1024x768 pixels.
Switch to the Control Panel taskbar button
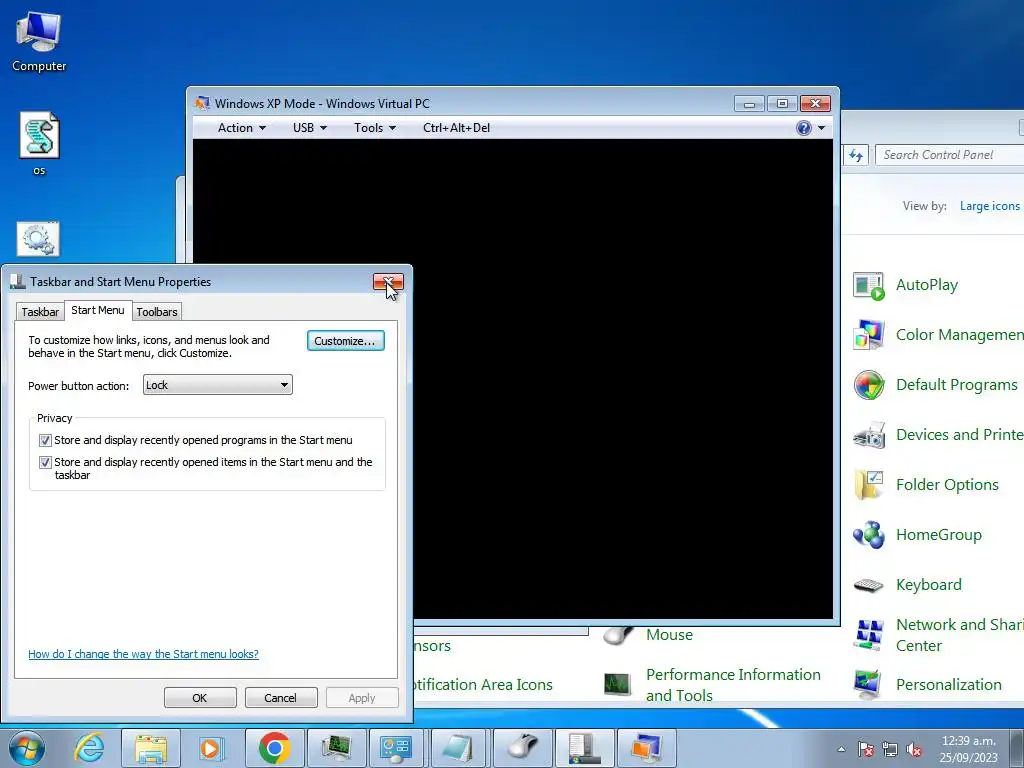[x=396, y=748]
